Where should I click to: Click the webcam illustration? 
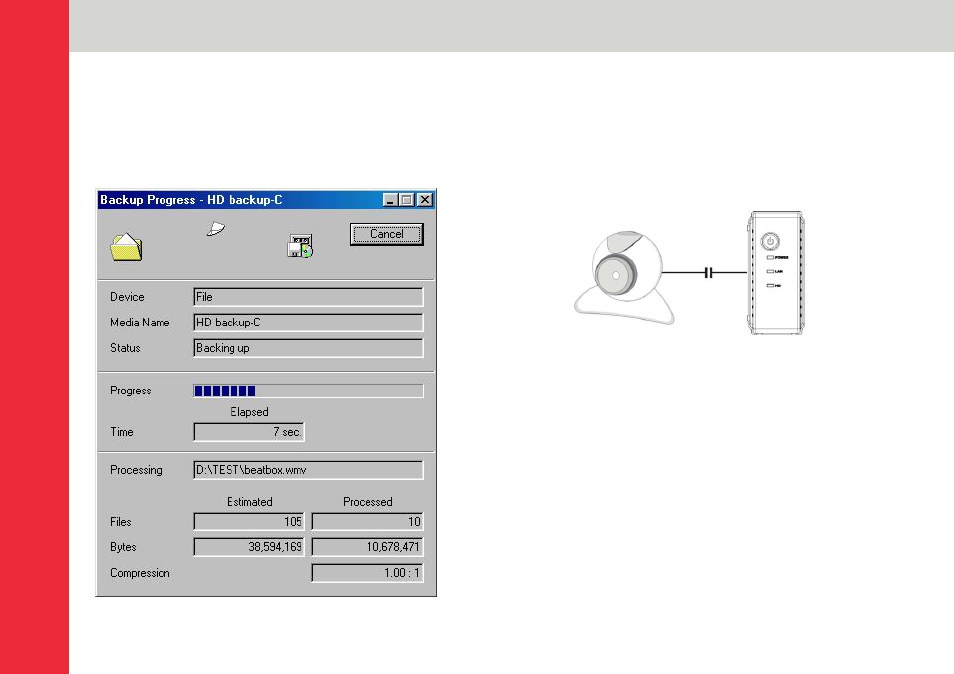pos(625,277)
